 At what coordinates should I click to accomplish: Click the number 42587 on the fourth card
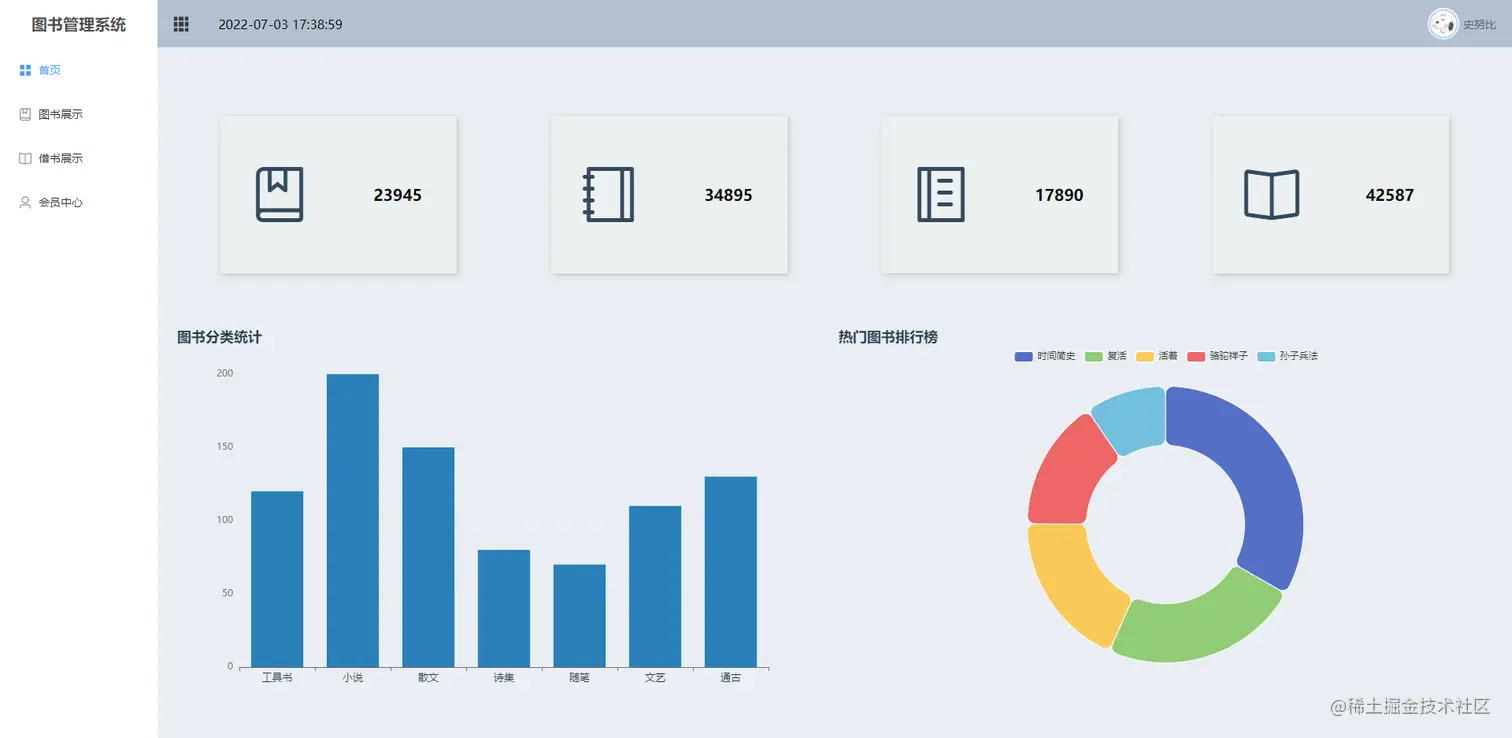(1390, 195)
